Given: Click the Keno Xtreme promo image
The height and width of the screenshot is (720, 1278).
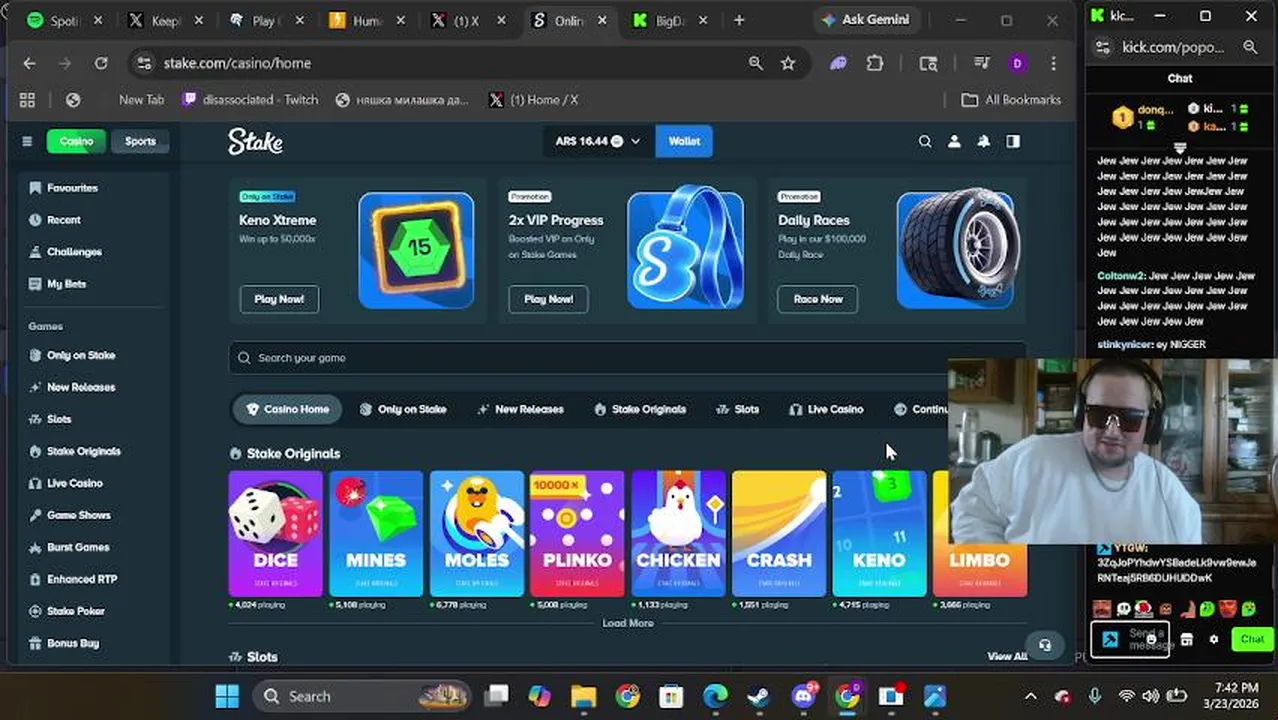Looking at the screenshot, I should (416, 250).
